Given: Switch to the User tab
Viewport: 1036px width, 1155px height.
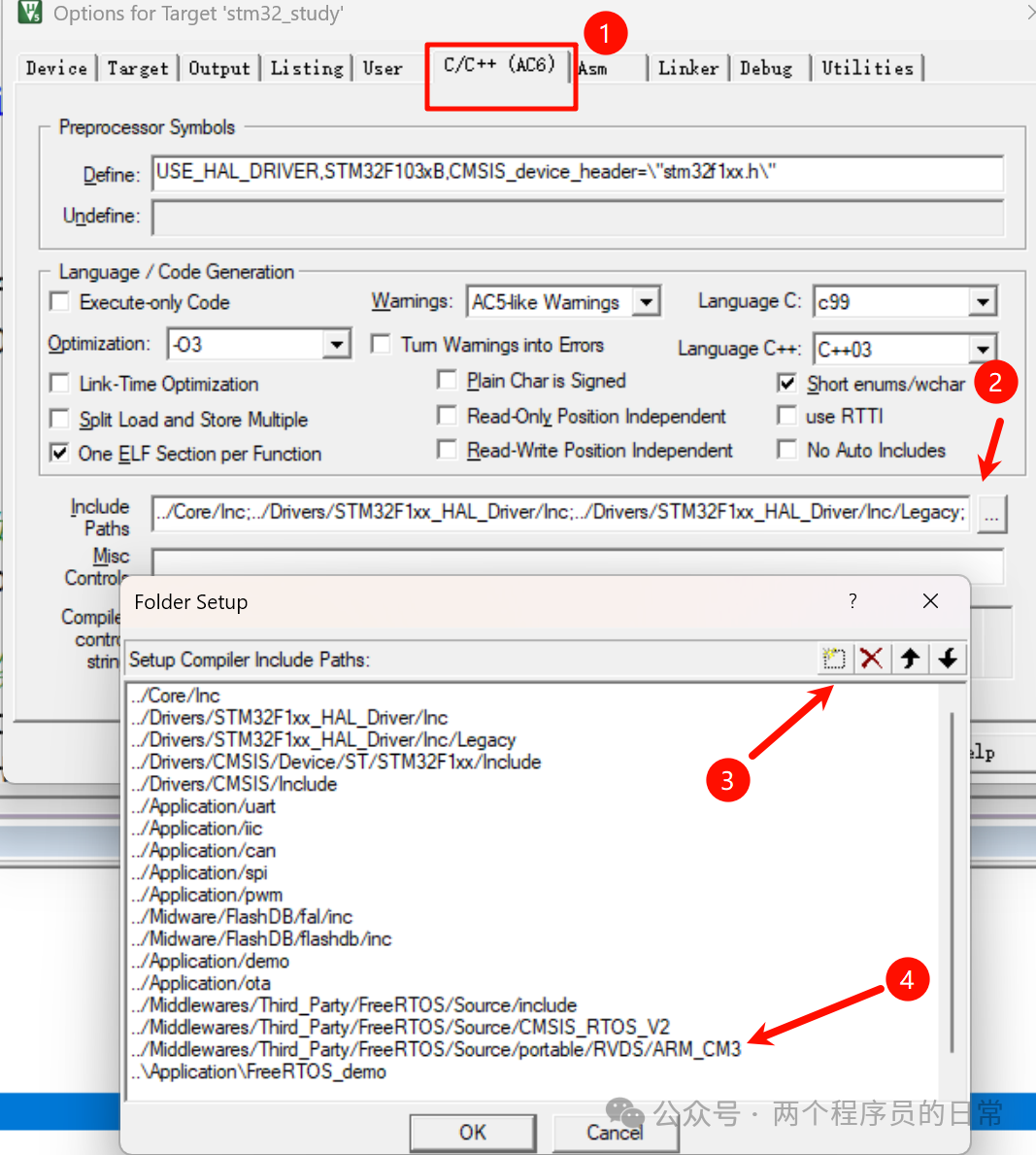Looking at the screenshot, I should (383, 69).
